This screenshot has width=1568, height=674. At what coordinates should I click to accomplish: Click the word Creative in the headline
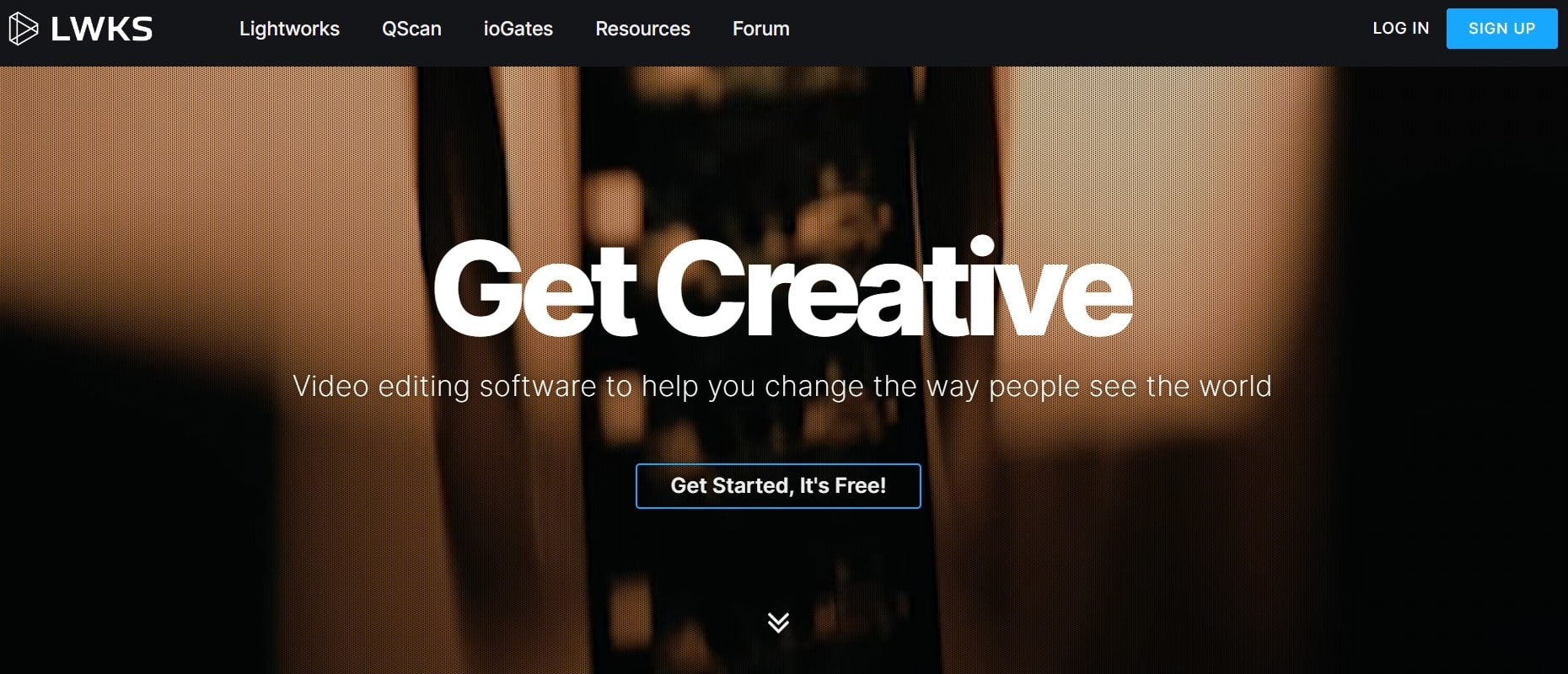tap(894, 286)
